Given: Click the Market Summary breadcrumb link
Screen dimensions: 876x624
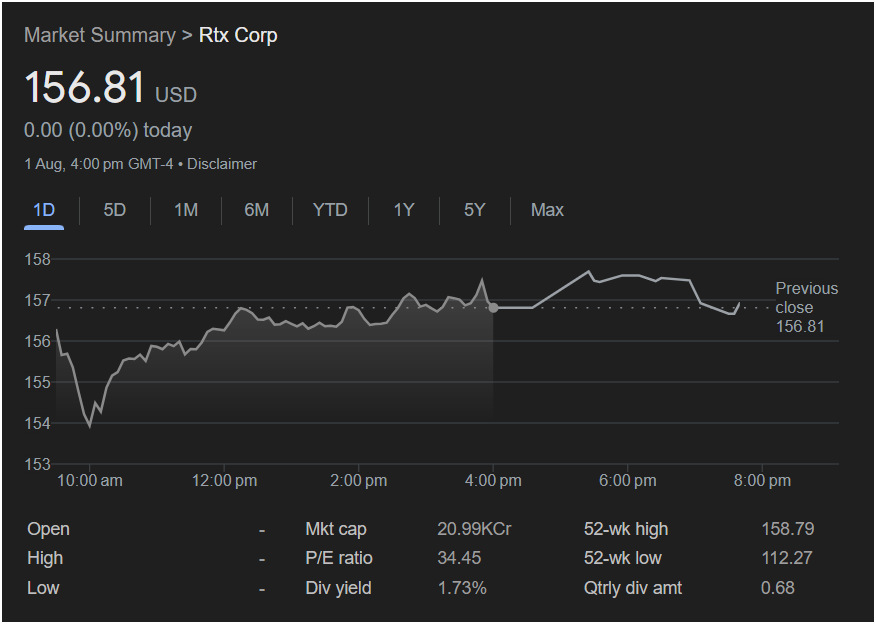Looking at the screenshot, I should pos(100,35).
